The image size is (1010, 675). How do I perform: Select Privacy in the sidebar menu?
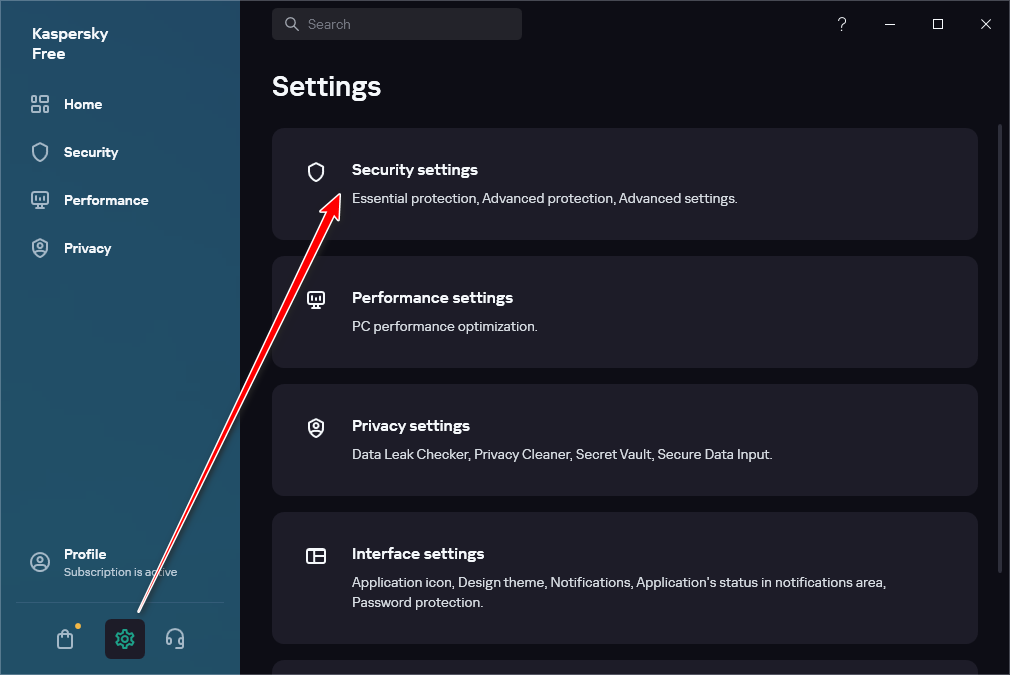(88, 248)
